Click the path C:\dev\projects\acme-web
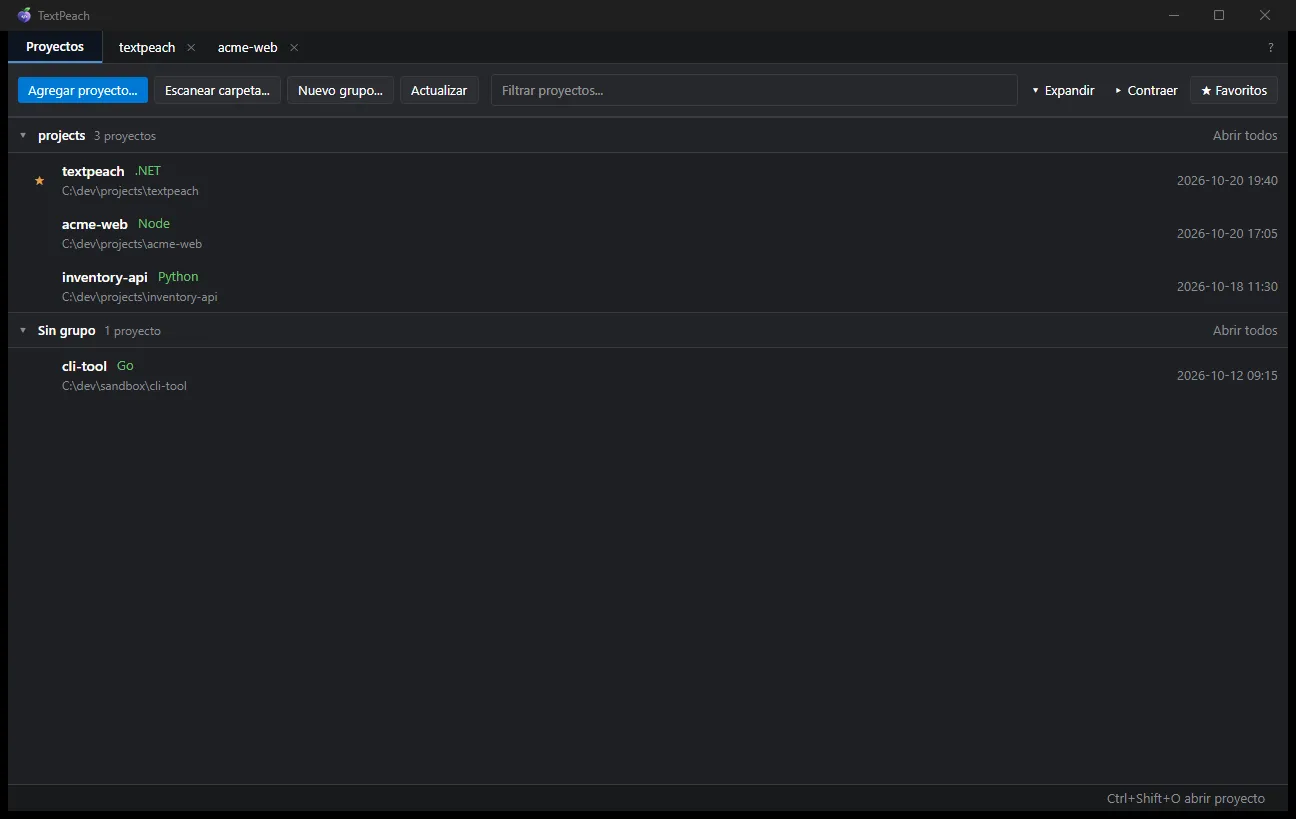1296x819 pixels. coord(132,244)
